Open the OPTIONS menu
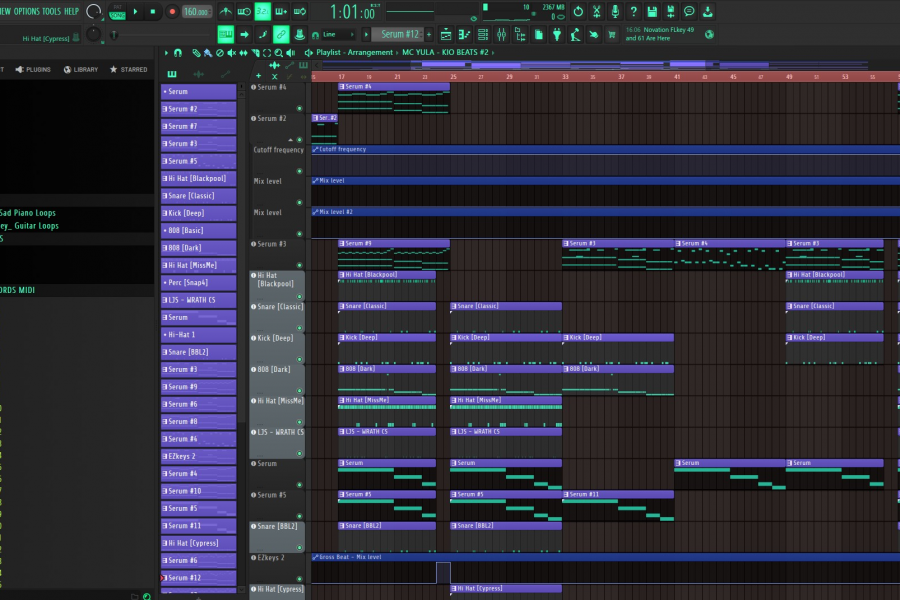 [x=26, y=11]
